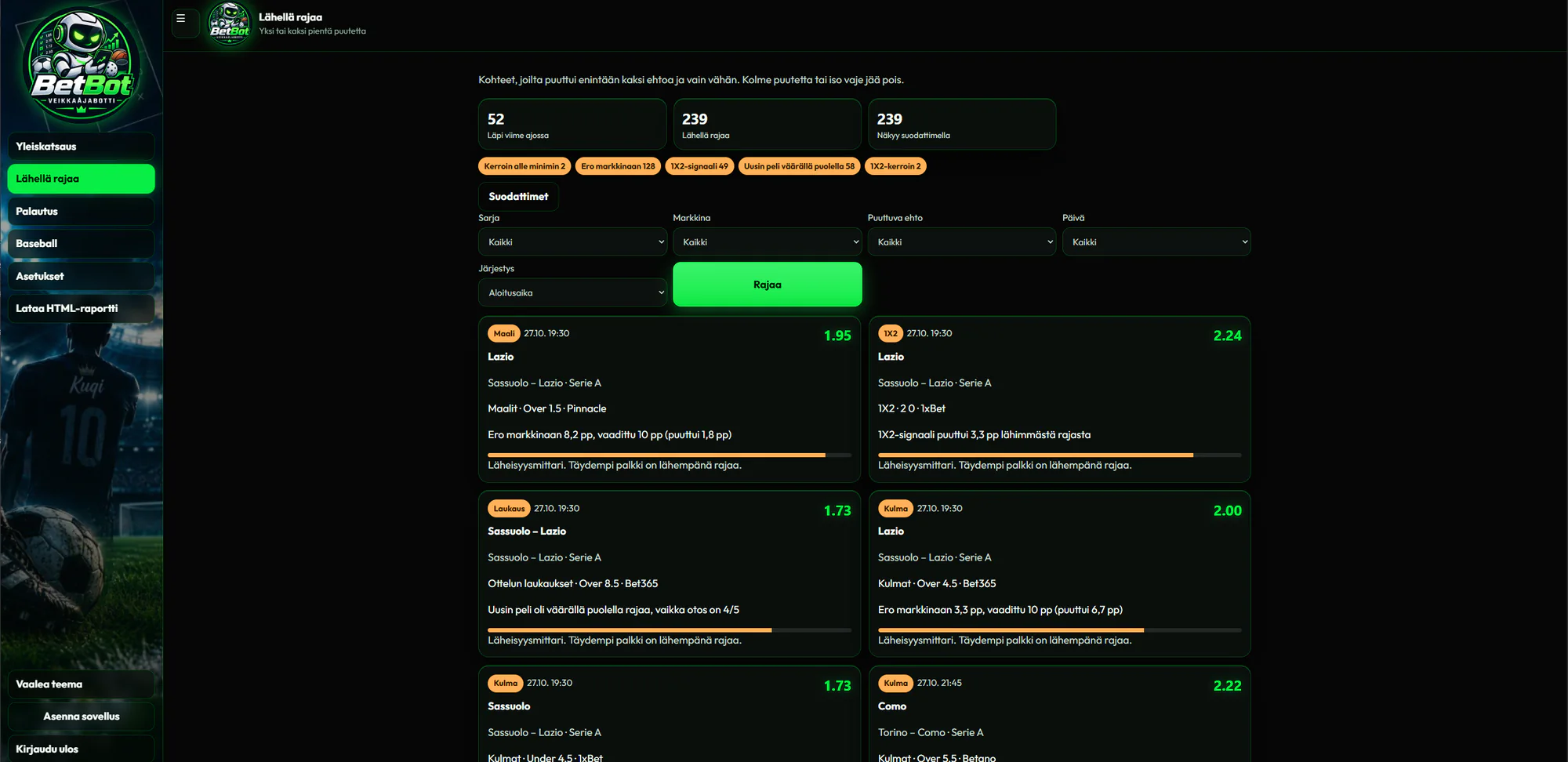Click the BetBot logo in the sidebar
The height and width of the screenshot is (762, 1568).
tap(82, 64)
